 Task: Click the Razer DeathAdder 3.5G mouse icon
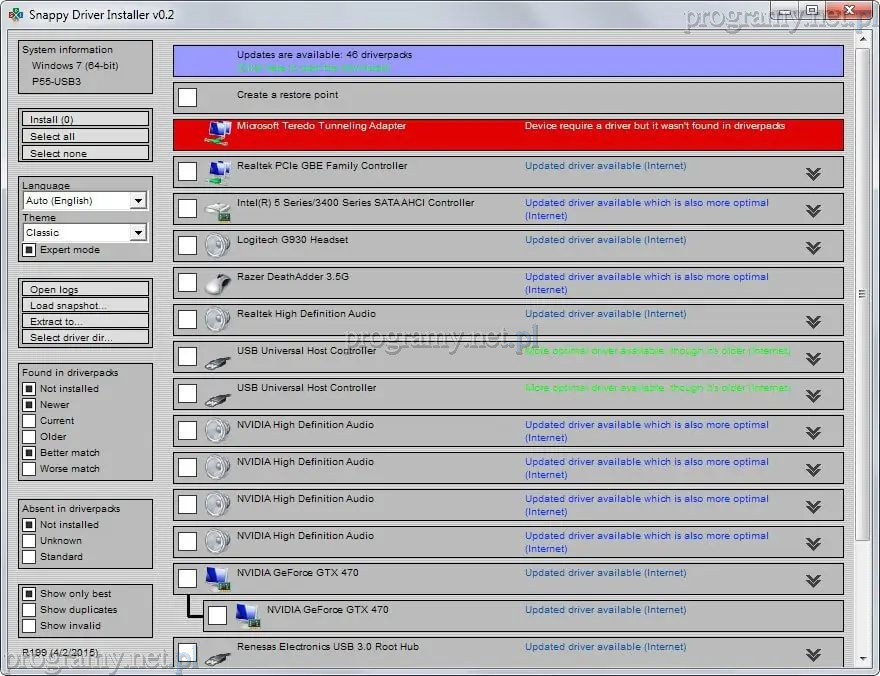click(x=218, y=283)
